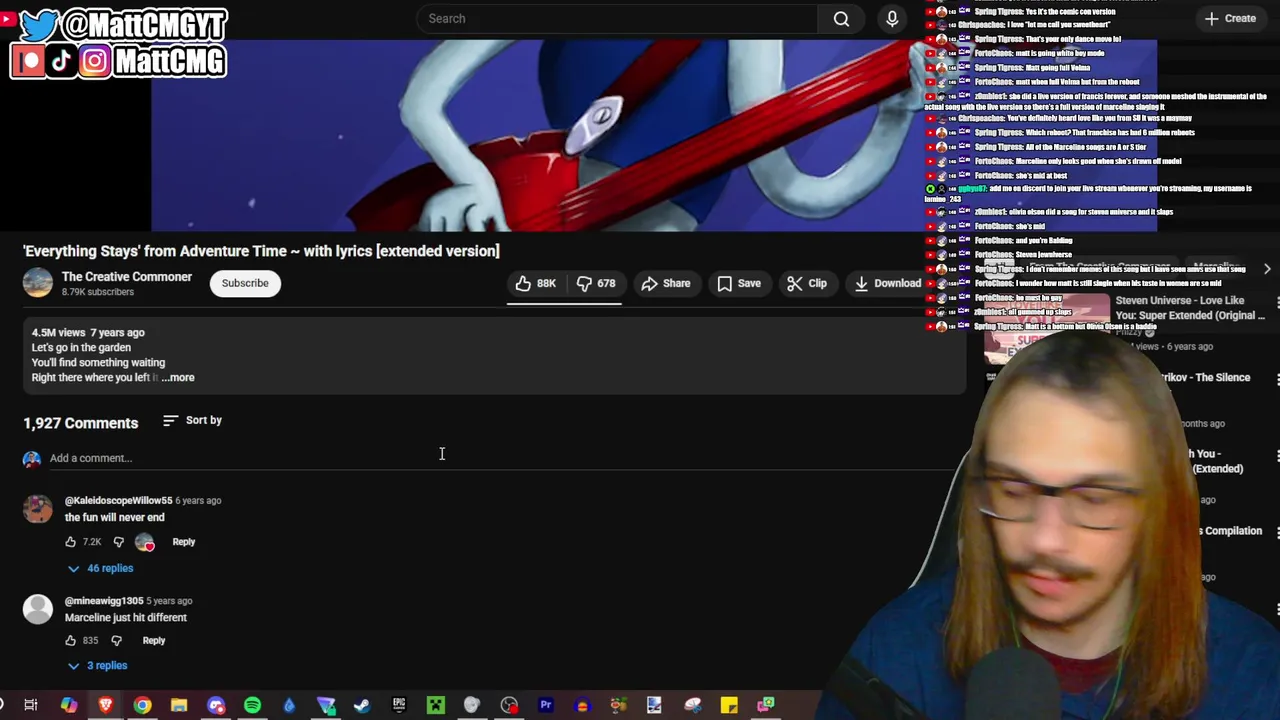The image size is (1280, 720).
Task: Start voice search with microphone icon
Action: pos(892,18)
